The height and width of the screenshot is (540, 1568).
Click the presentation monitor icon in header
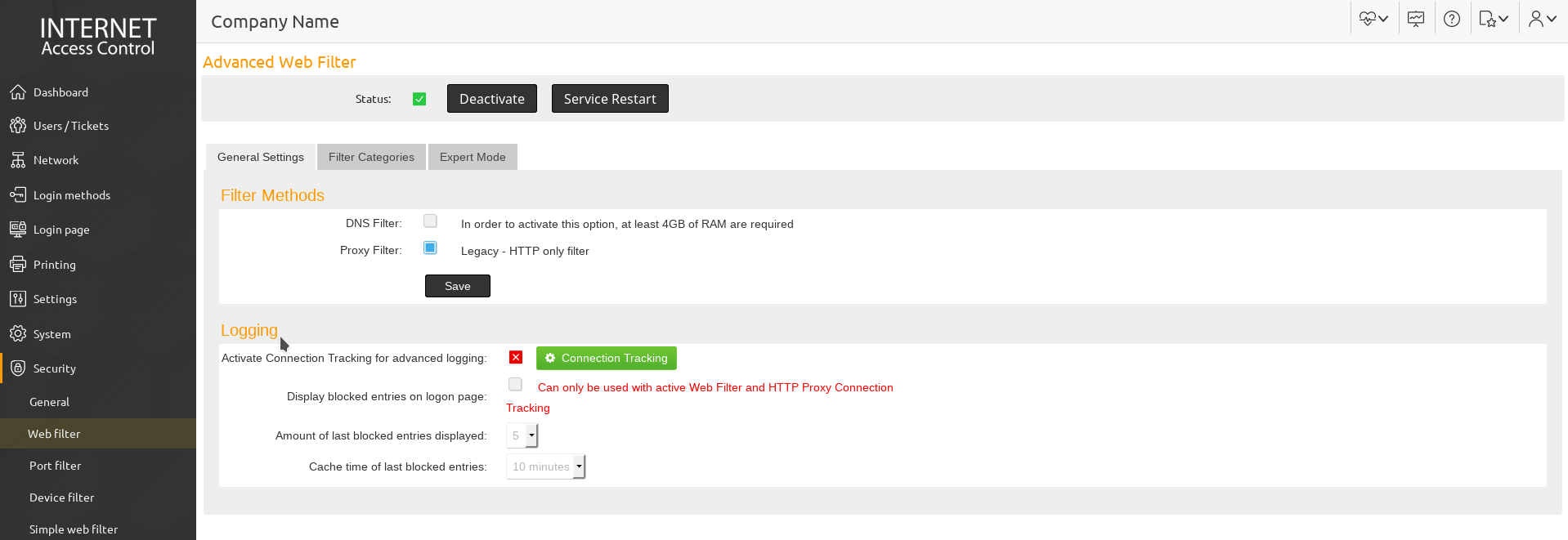1416,19
